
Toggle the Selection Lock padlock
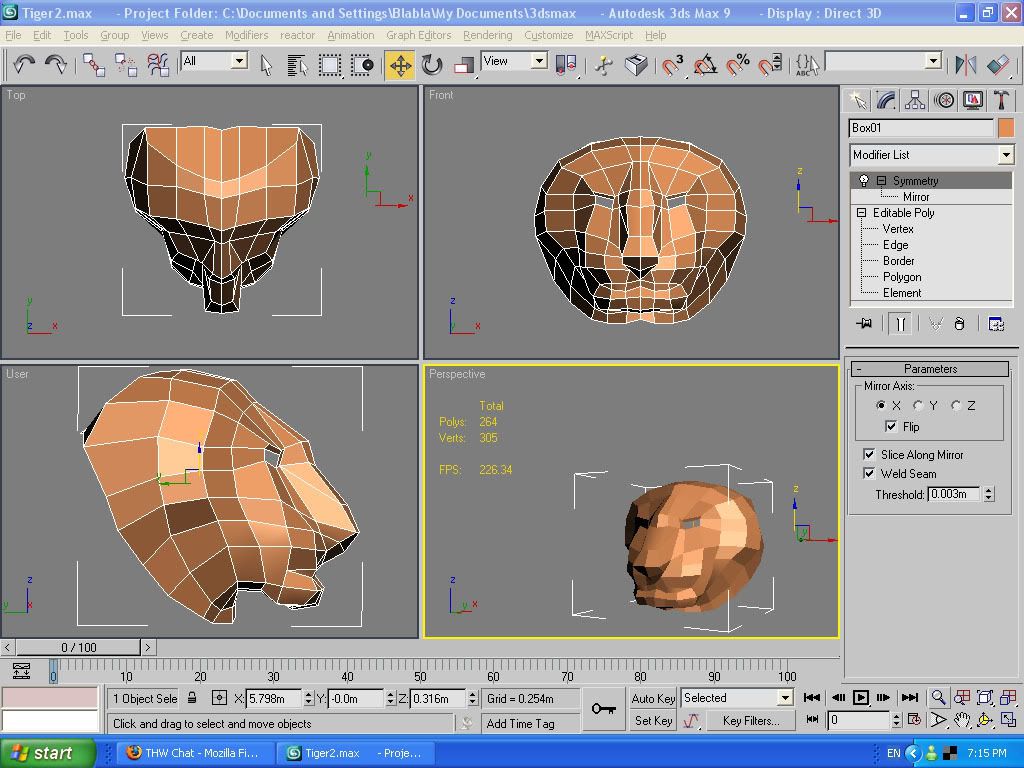pyautogui.click(x=192, y=697)
